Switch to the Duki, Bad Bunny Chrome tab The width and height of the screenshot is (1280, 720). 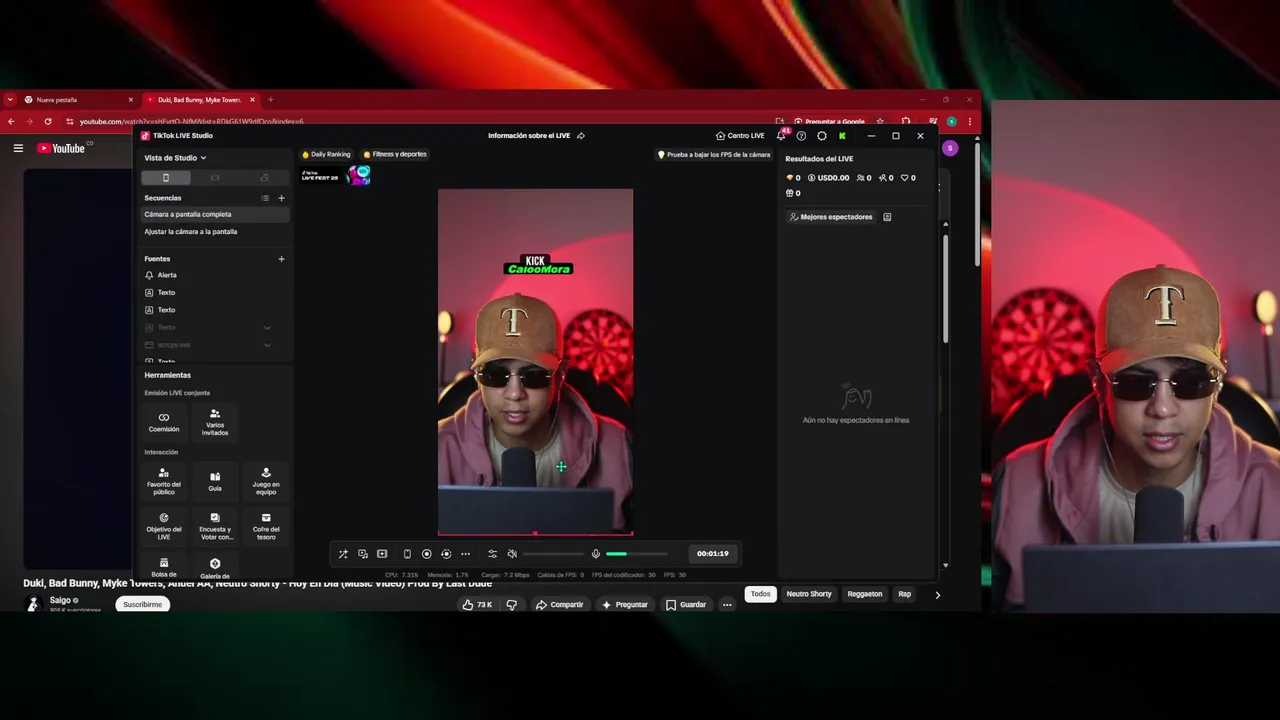click(200, 100)
